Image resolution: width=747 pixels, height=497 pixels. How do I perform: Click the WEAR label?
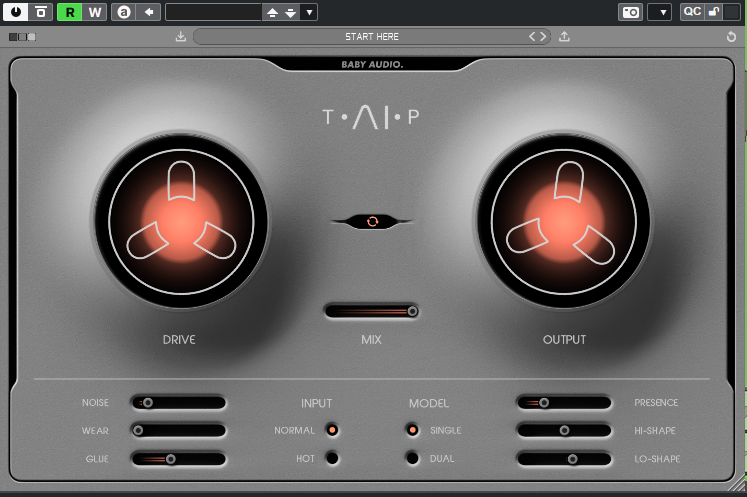click(95, 431)
